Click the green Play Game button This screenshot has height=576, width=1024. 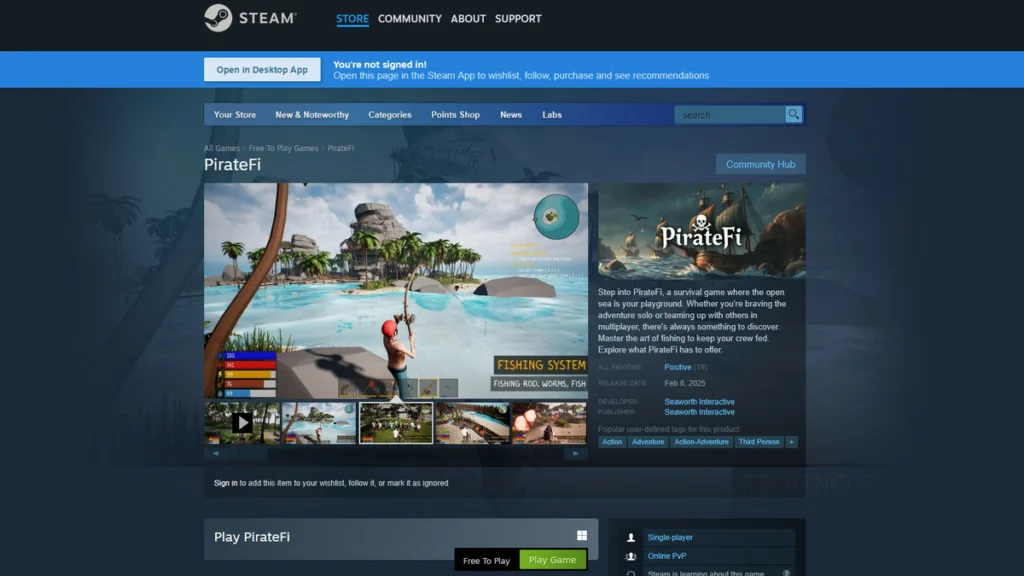[x=552, y=560]
